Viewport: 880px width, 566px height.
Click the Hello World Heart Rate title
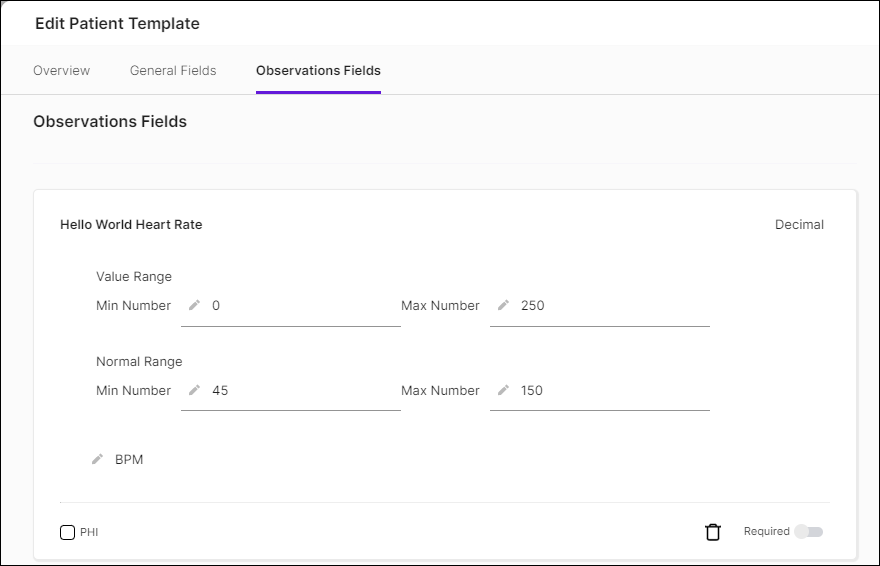(x=131, y=225)
